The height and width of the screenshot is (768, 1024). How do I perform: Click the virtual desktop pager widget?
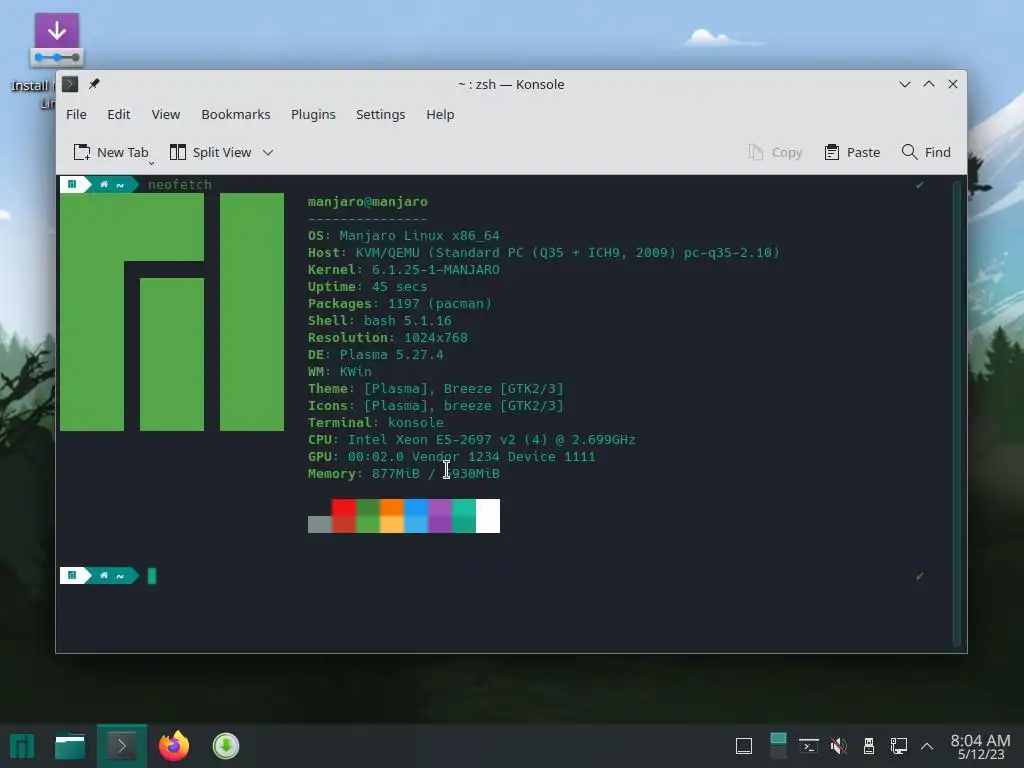click(x=778, y=746)
